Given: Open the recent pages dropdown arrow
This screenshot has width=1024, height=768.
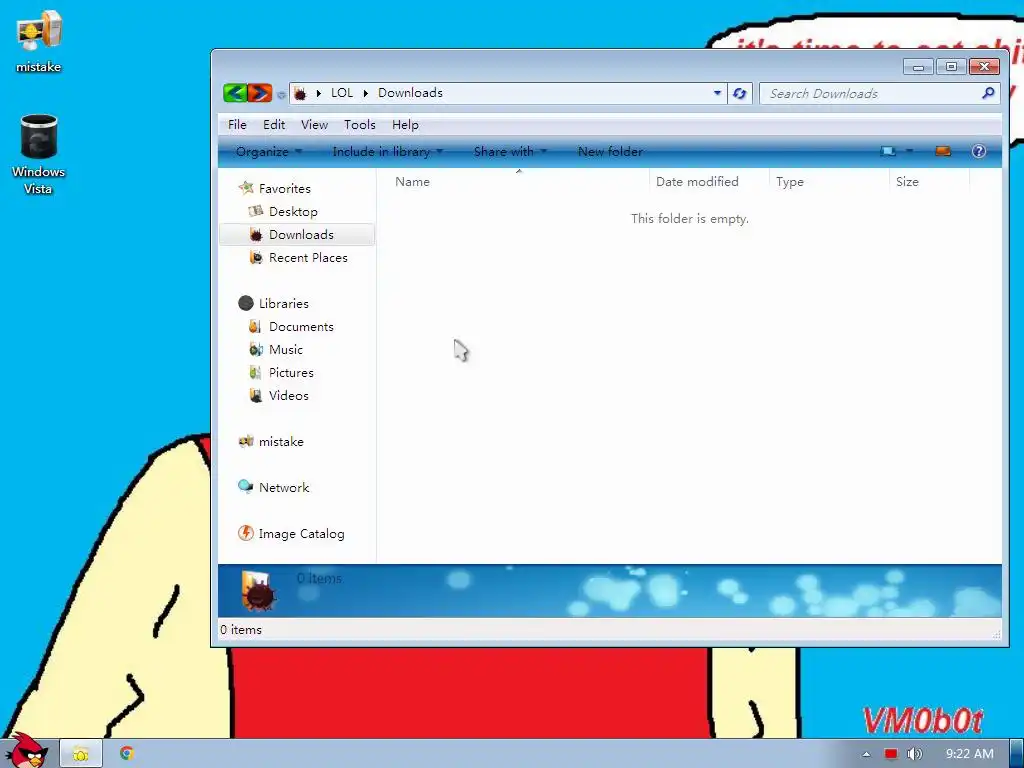Looking at the screenshot, I should [281, 95].
